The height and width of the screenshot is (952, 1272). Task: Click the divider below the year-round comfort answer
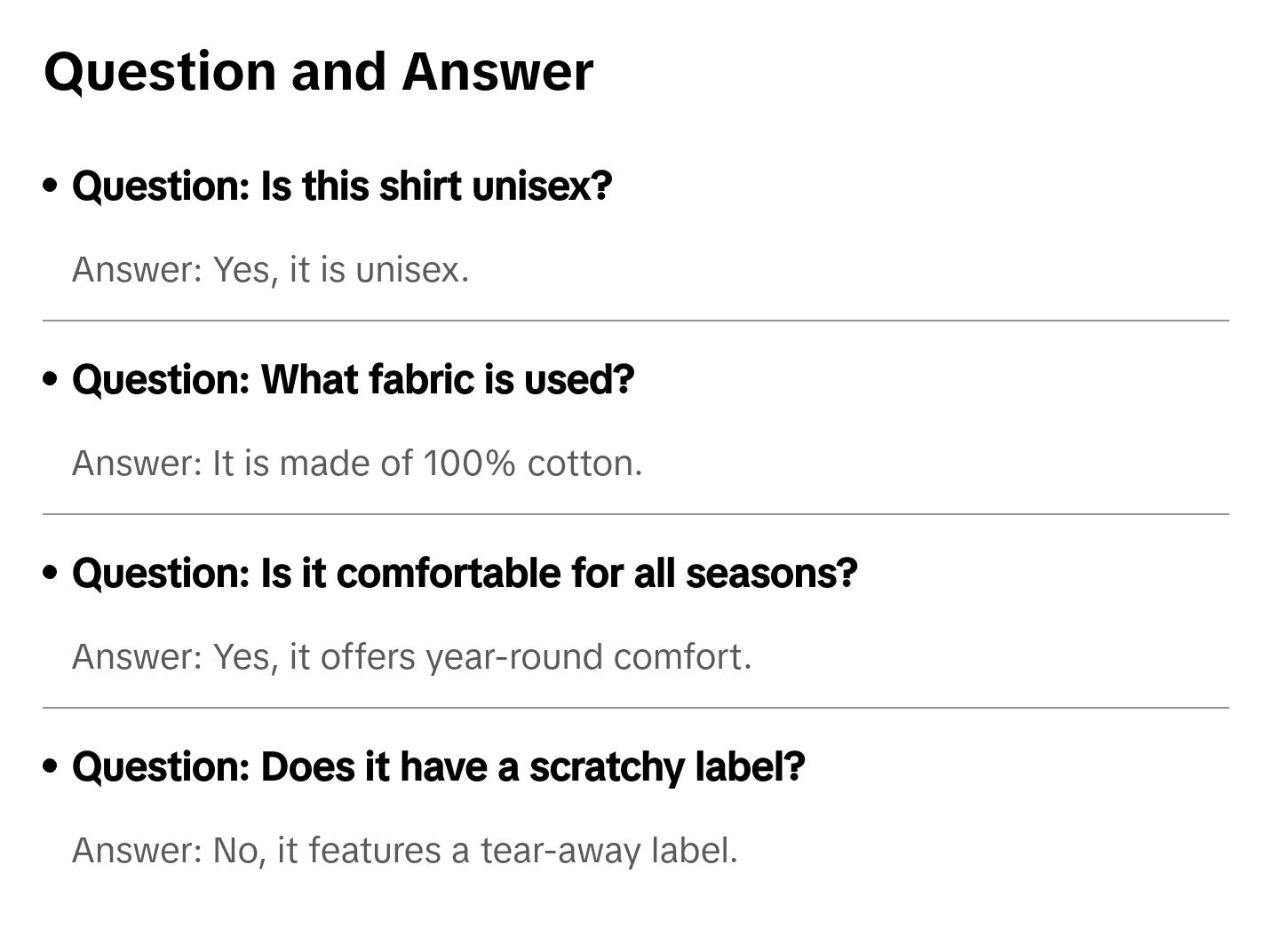tap(635, 708)
